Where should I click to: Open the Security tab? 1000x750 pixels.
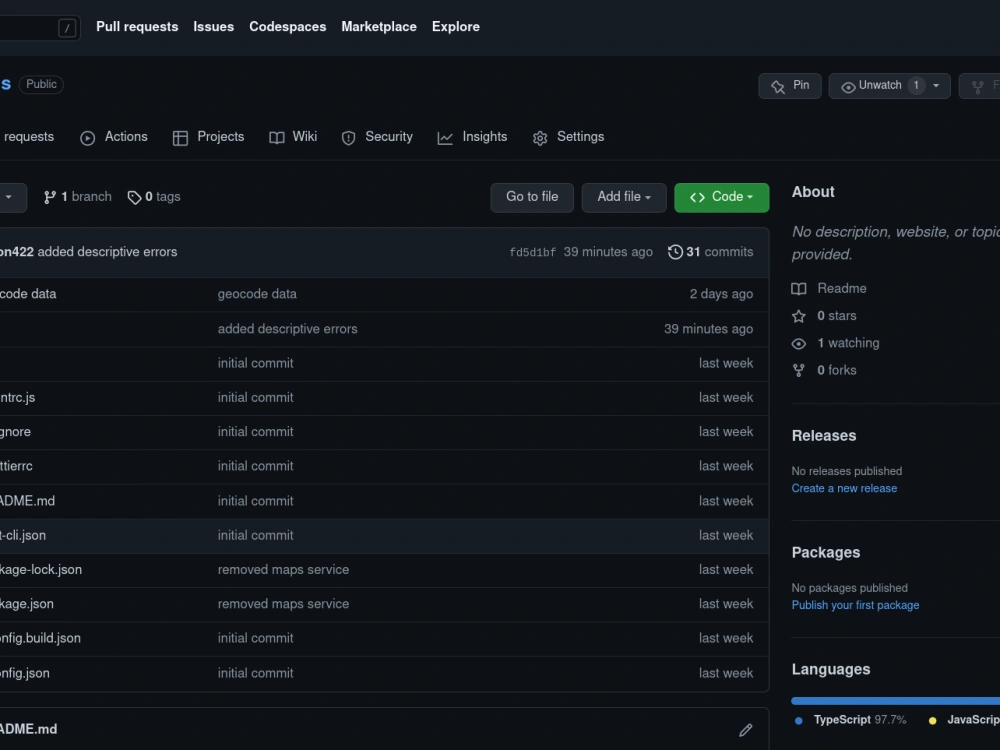pyautogui.click(x=377, y=137)
